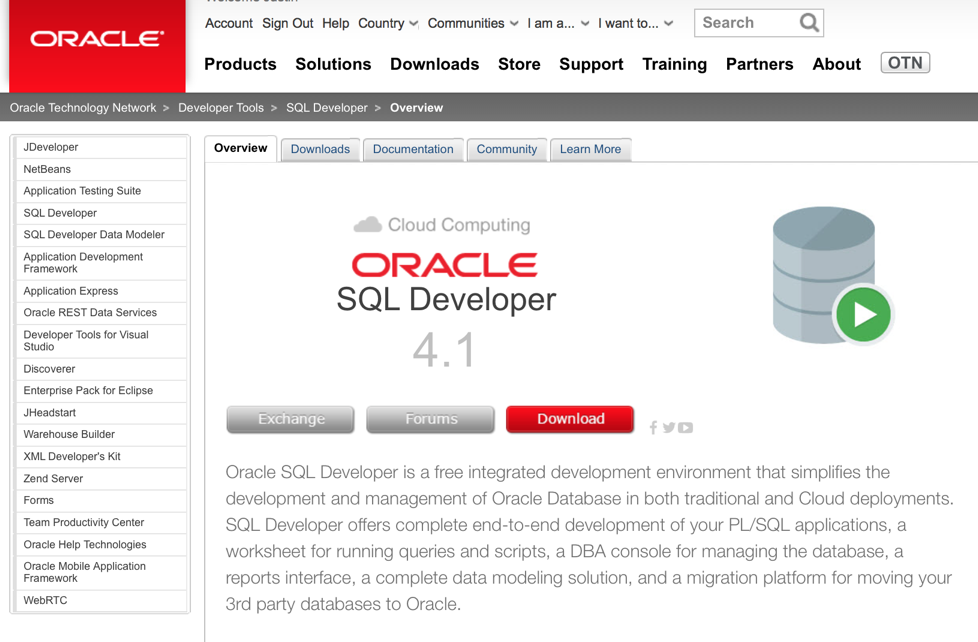The image size is (978, 642).
Task: Go to SQL Developer breadcrumb
Action: [327, 108]
